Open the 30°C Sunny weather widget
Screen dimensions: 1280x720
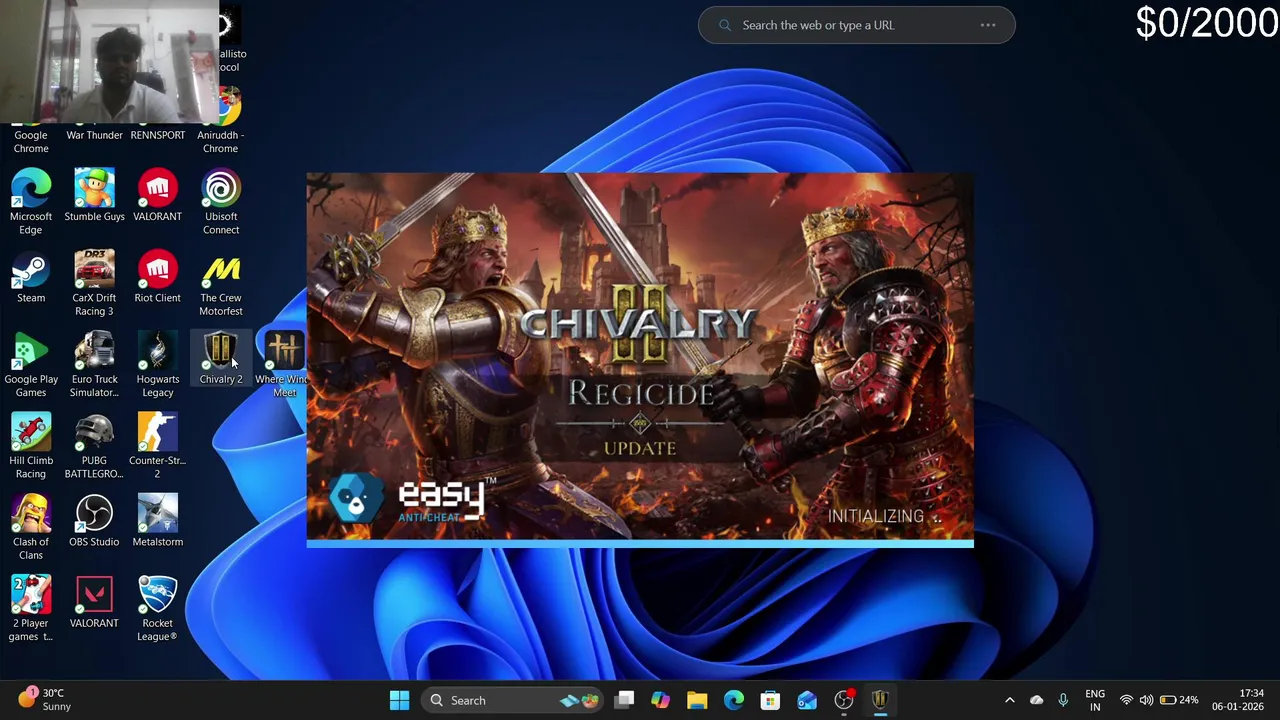point(45,699)
